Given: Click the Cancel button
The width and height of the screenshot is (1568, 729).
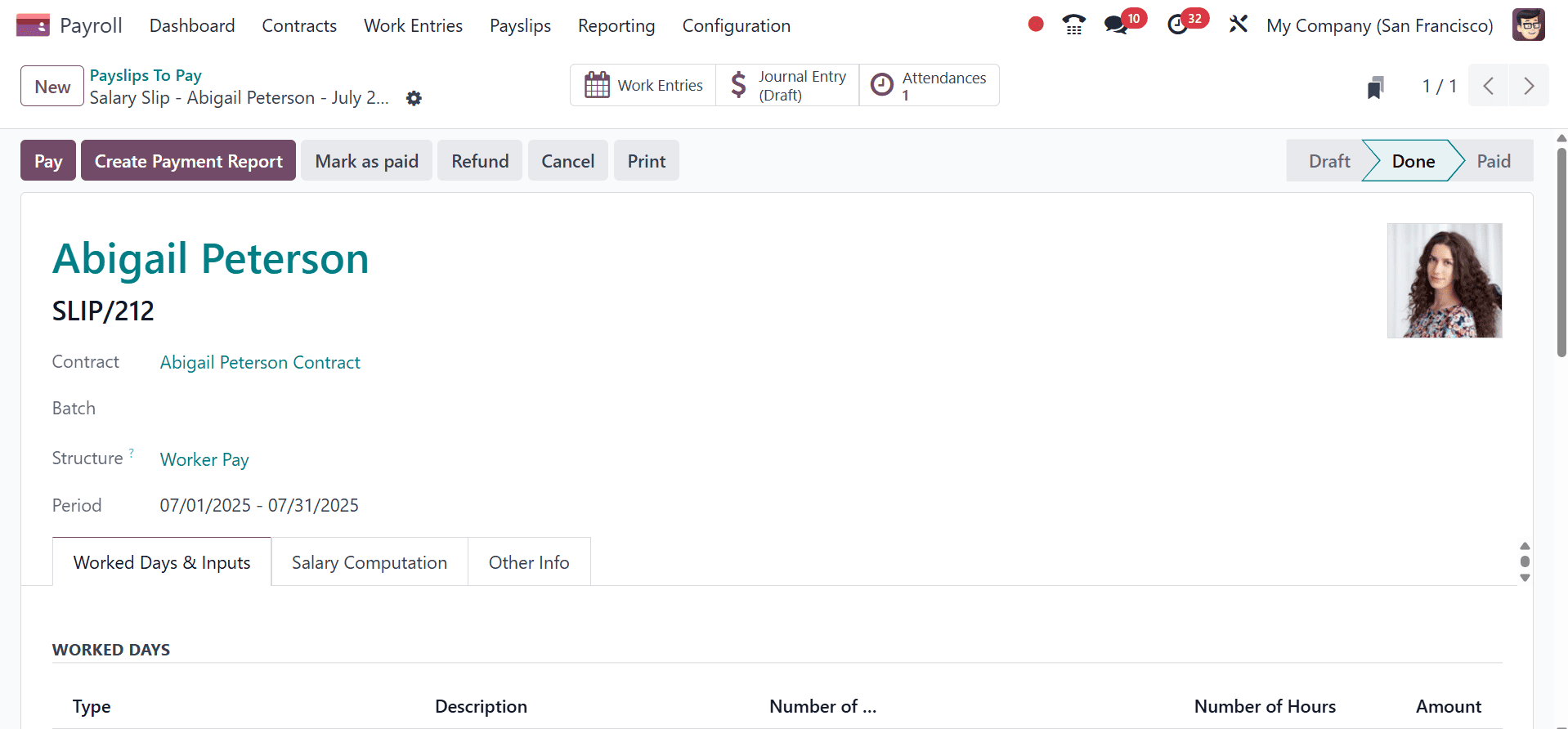Looking at the screenshot, I should (568, 161).
